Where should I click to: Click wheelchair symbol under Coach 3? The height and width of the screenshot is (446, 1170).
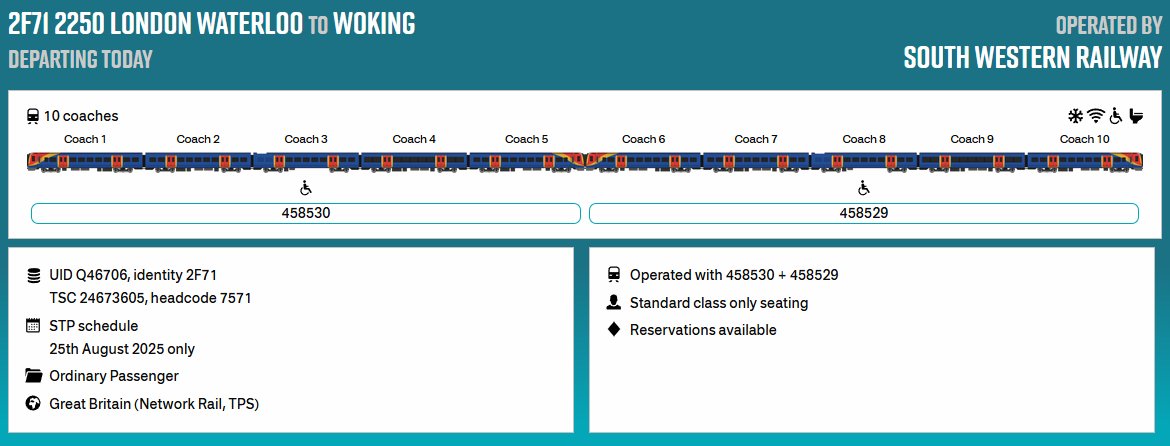(x=306, y=187)
